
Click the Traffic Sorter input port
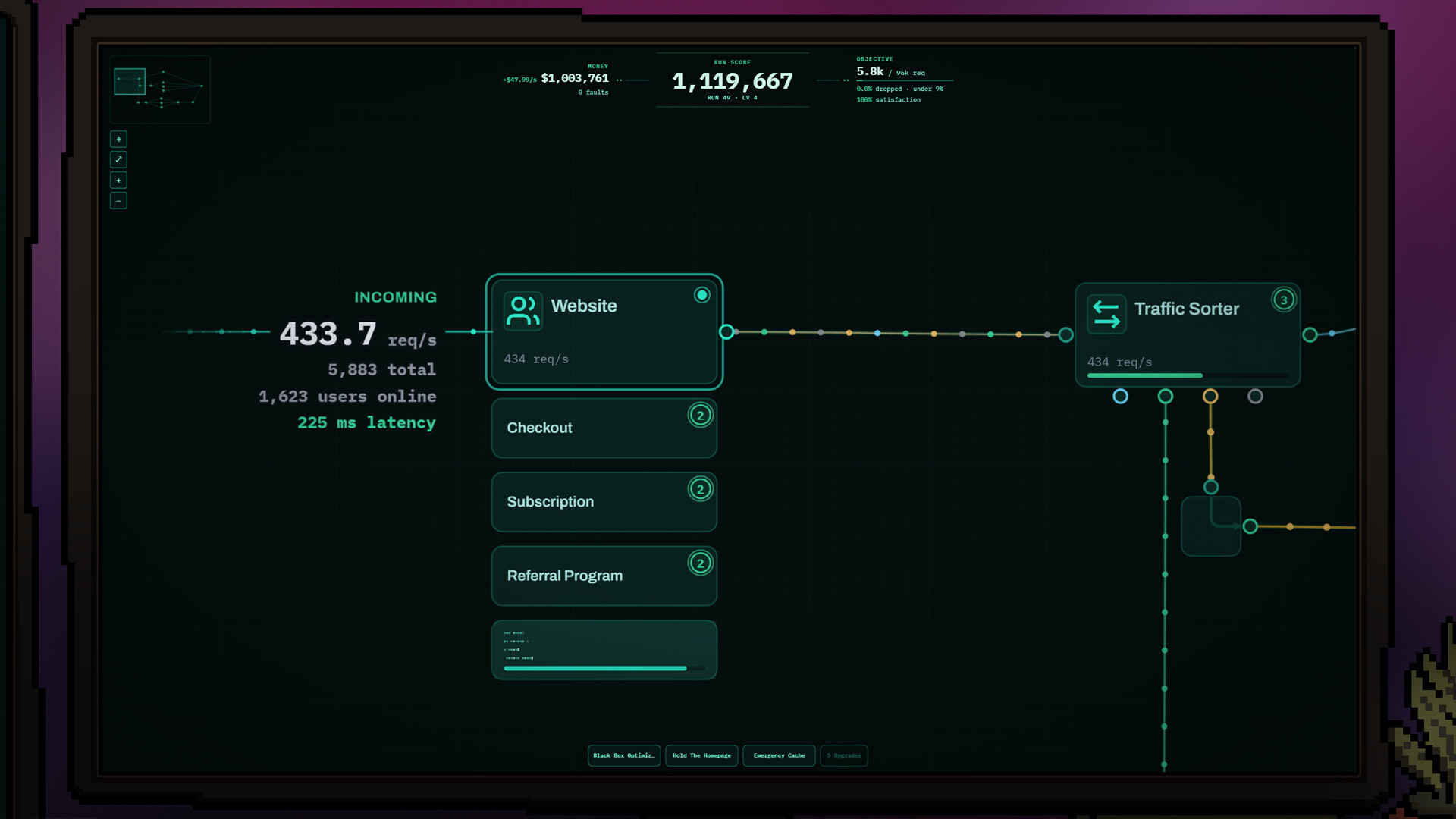pyautogui.click(x=1065, y=334)
